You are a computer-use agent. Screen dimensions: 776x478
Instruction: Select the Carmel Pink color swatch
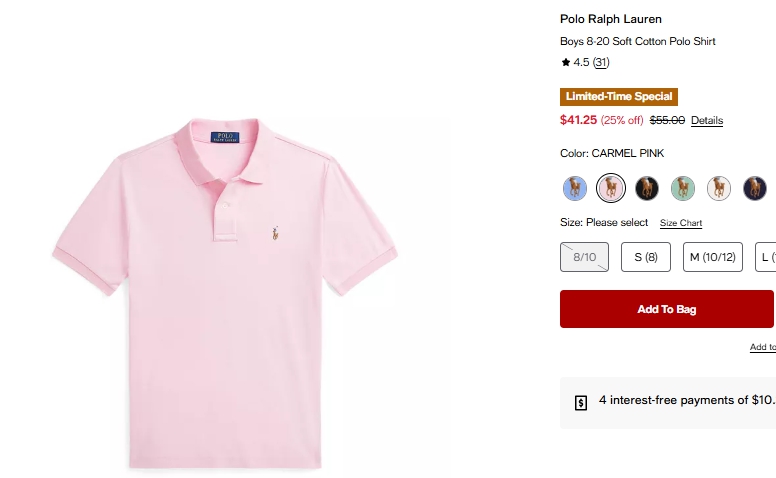coord(611,187)
